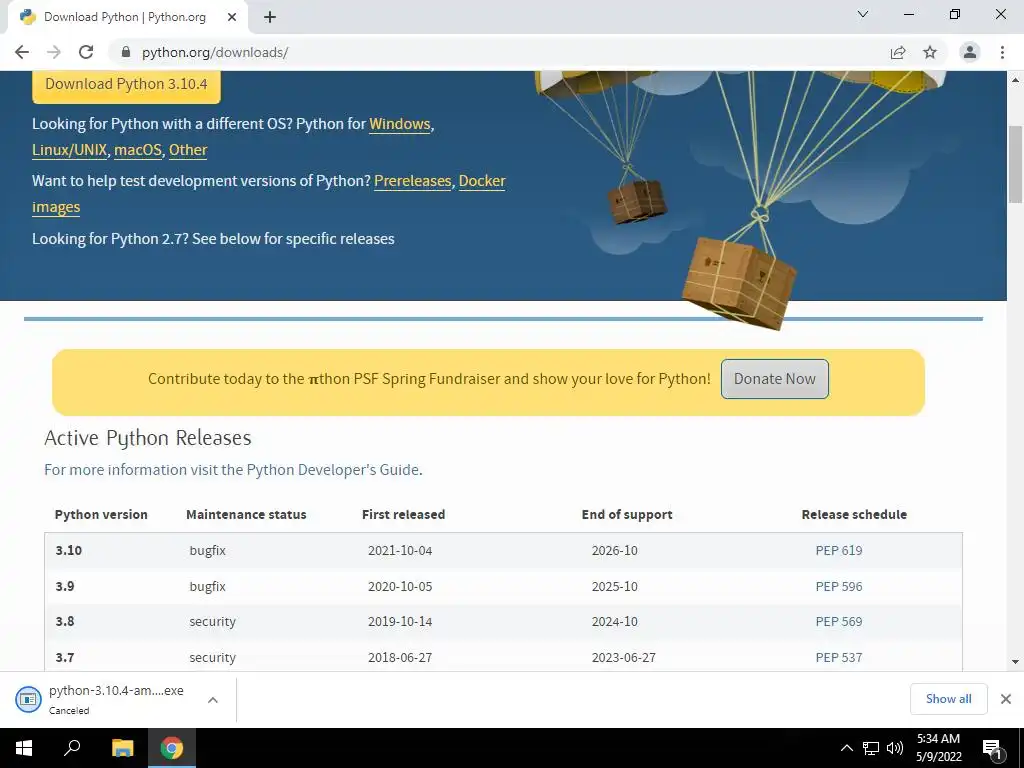Open the network status tray icon
This screenshot has height=768, width=1024.
[871, 748]
